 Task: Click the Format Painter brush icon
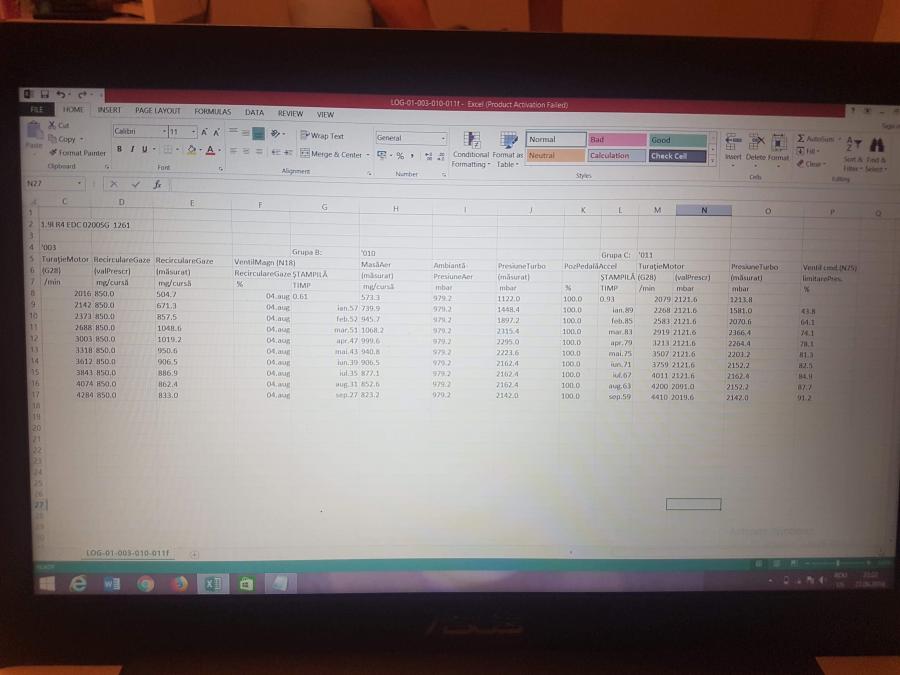(52, 153)
